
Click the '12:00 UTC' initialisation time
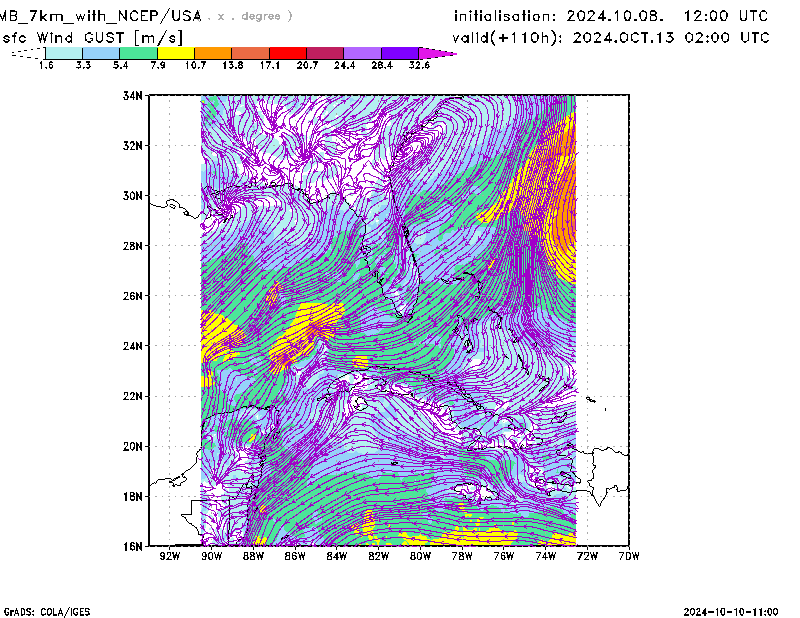click(x=726, y=16)
